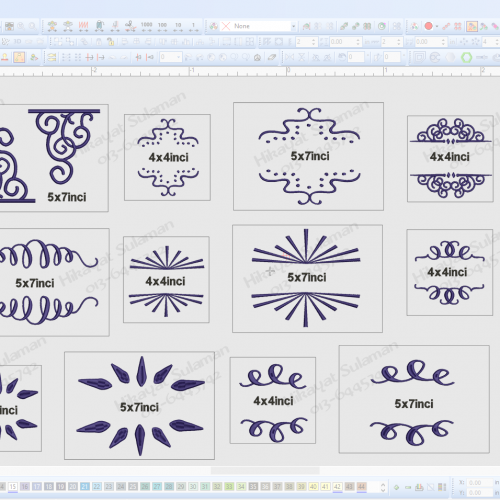Click the color wheel icon left of None
This screenshot has height=500, width=500.
pyautogui.click(x=214, y=26)
